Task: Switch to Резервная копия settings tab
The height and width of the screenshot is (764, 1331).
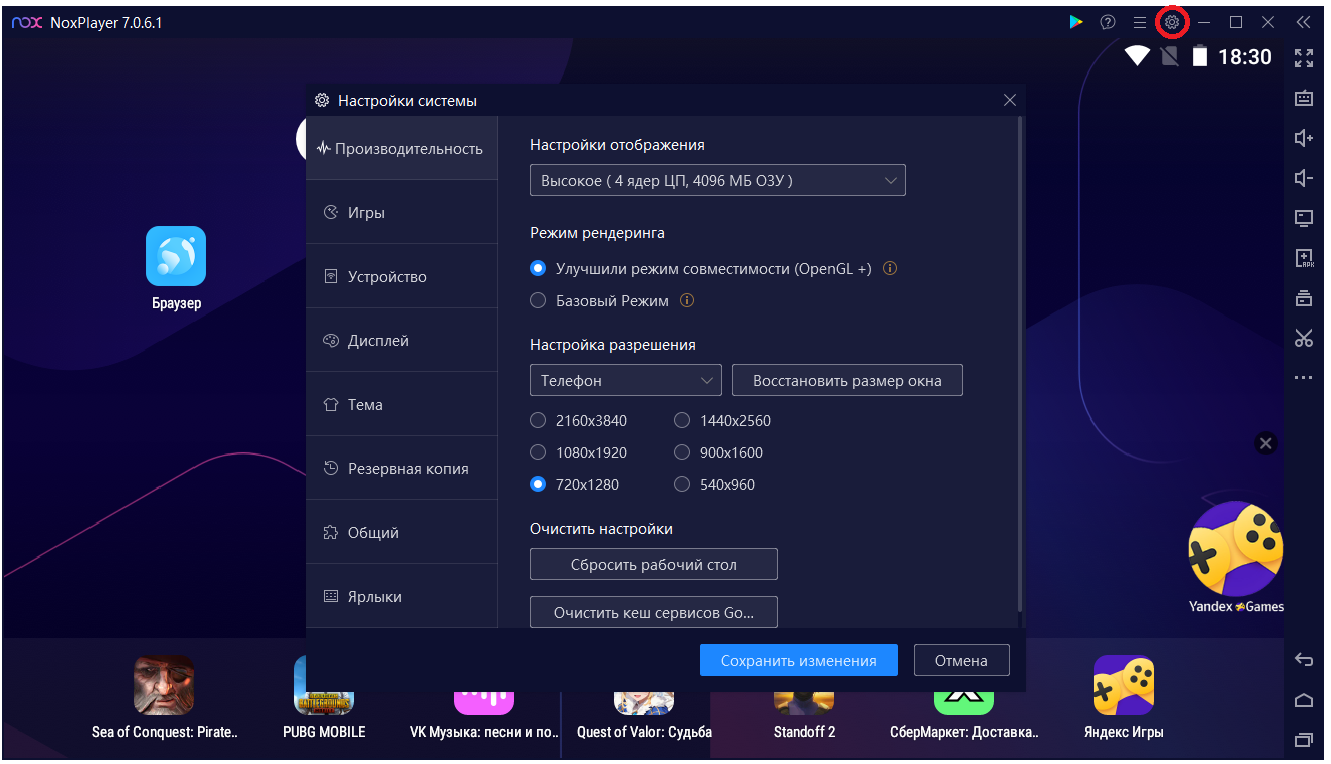Action: click(402, 469)
